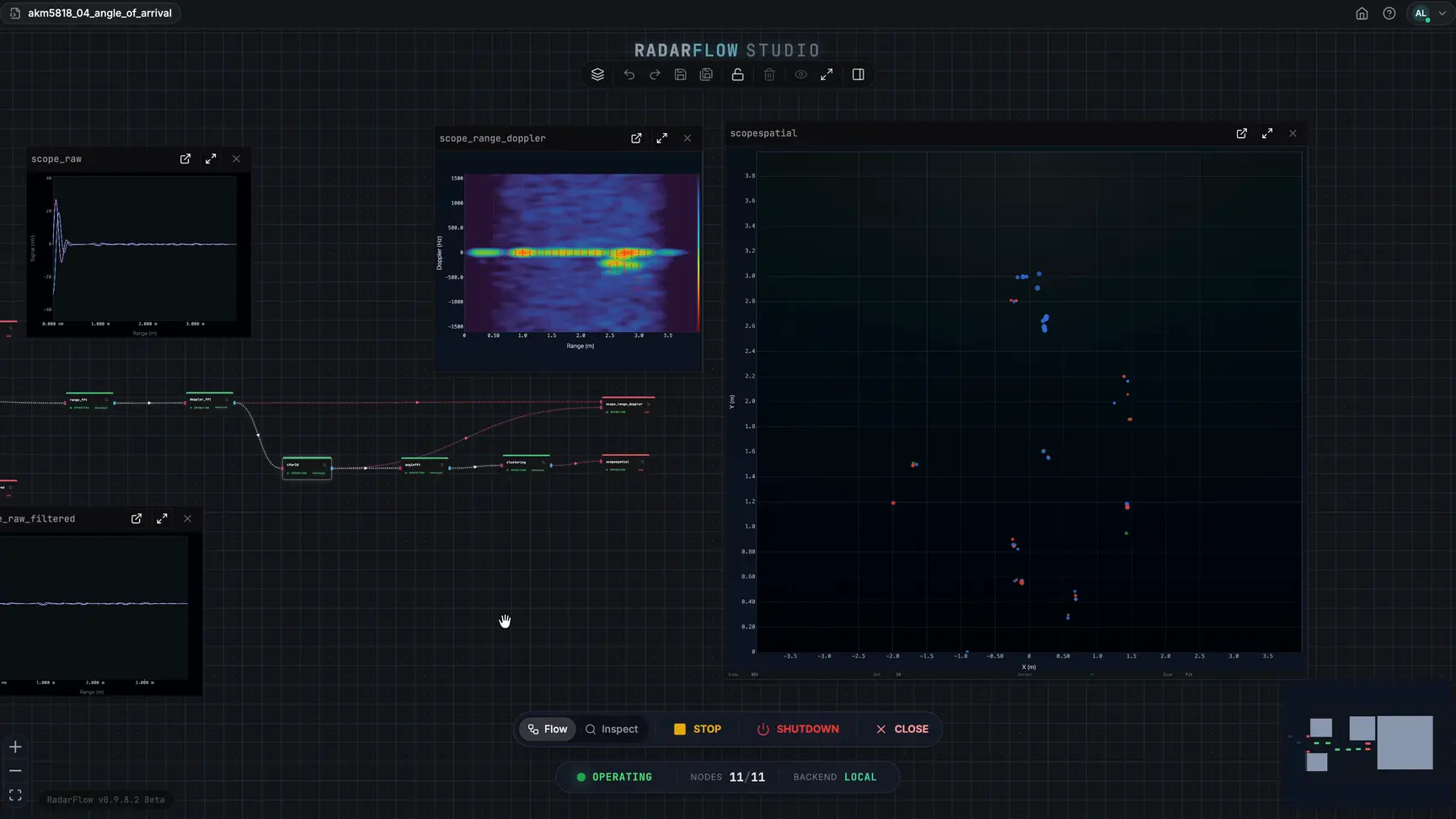Pop out the scope_raw panel

coord(185,158)
